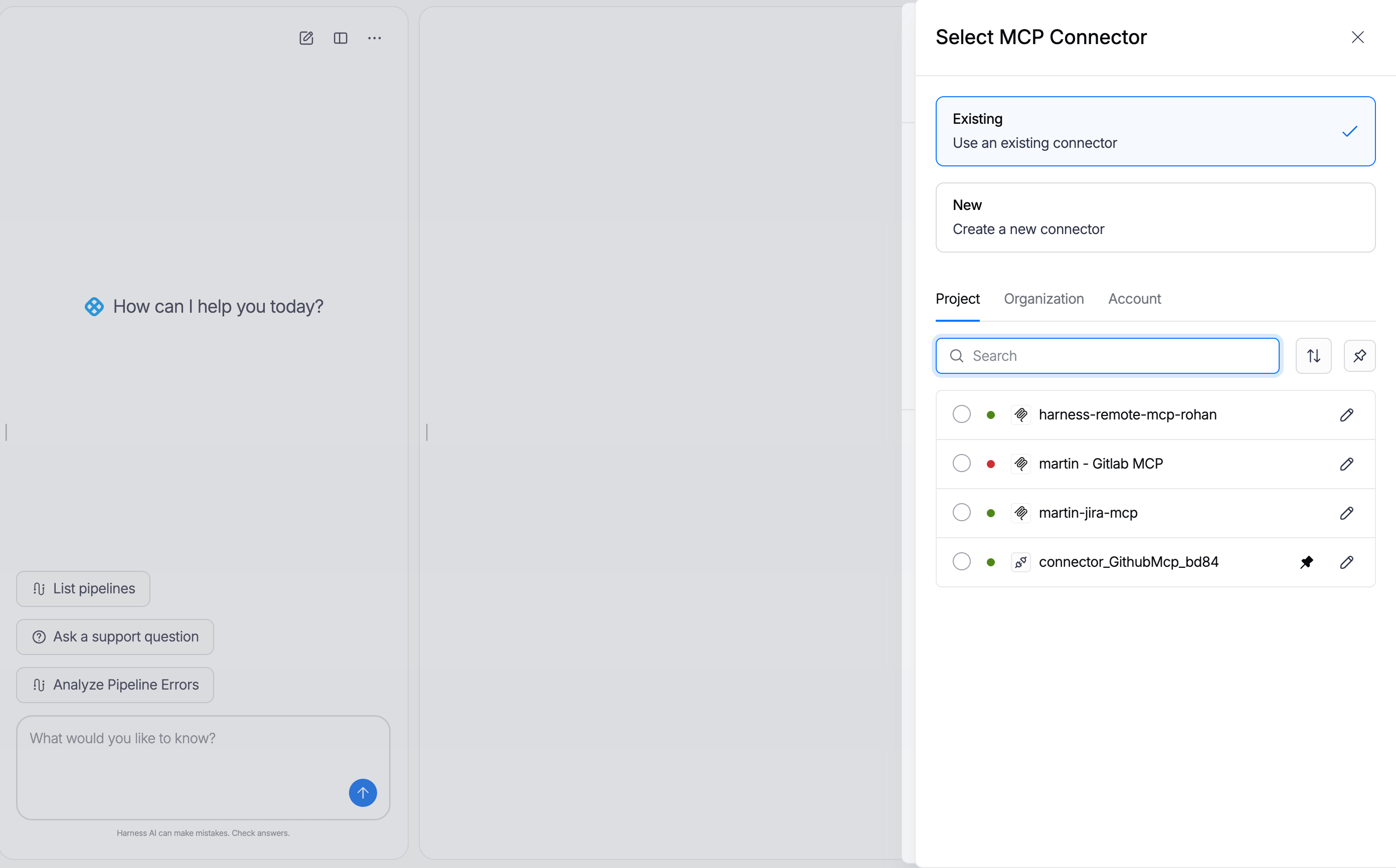Click green status dot of martin-jira-mcp

990,513
